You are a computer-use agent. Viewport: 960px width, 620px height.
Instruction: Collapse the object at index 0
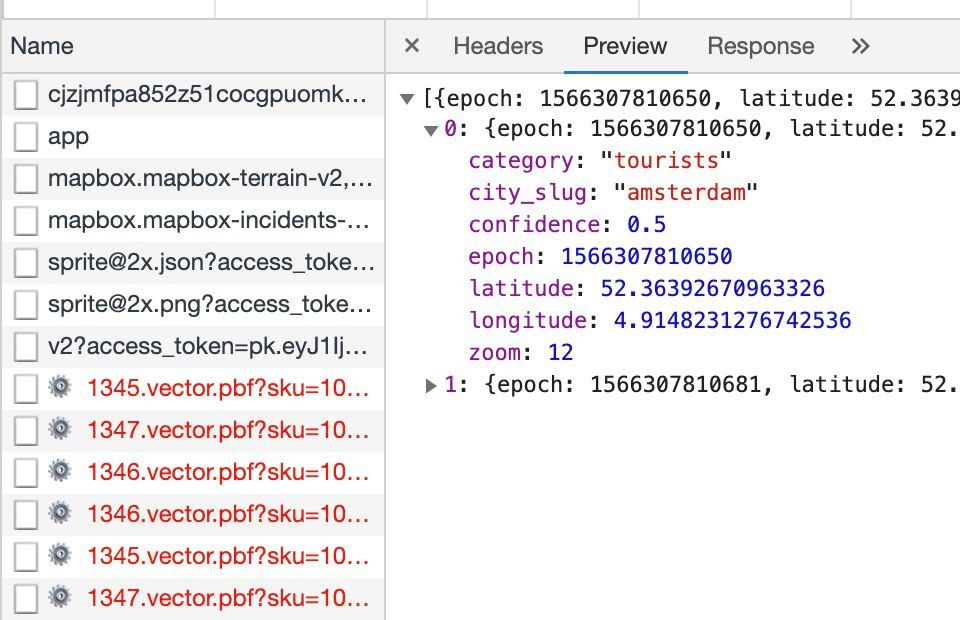(431, 130)
